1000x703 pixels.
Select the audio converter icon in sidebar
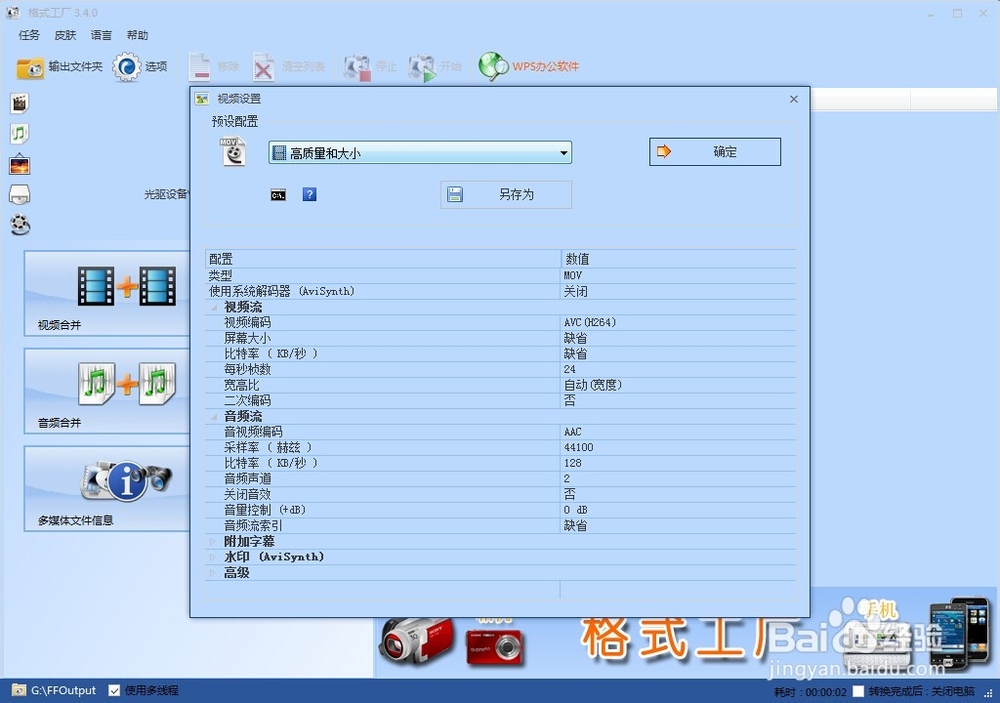point(20,133)
